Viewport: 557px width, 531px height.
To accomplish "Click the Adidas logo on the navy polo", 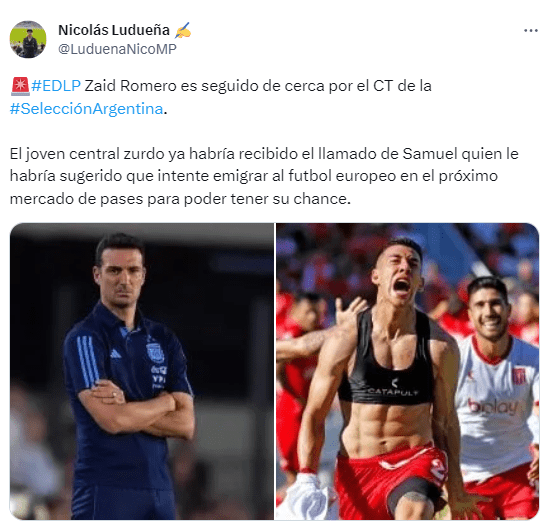I will coord(115,354).
